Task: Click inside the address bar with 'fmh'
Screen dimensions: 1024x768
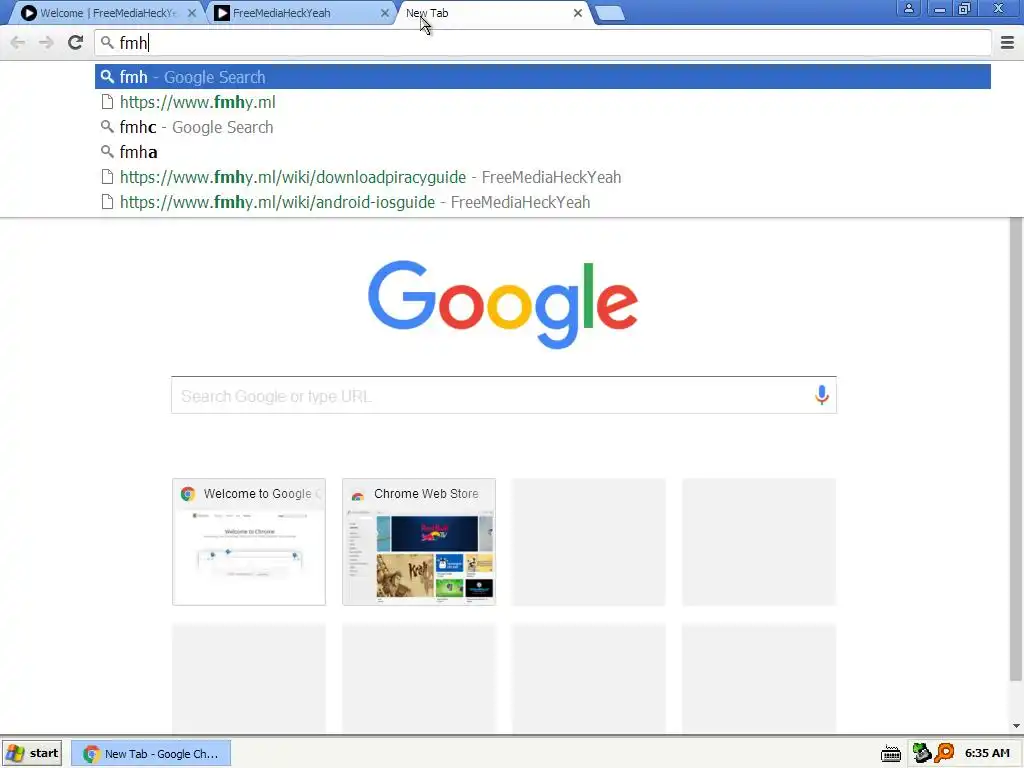Action: click(x=543, y=43)
